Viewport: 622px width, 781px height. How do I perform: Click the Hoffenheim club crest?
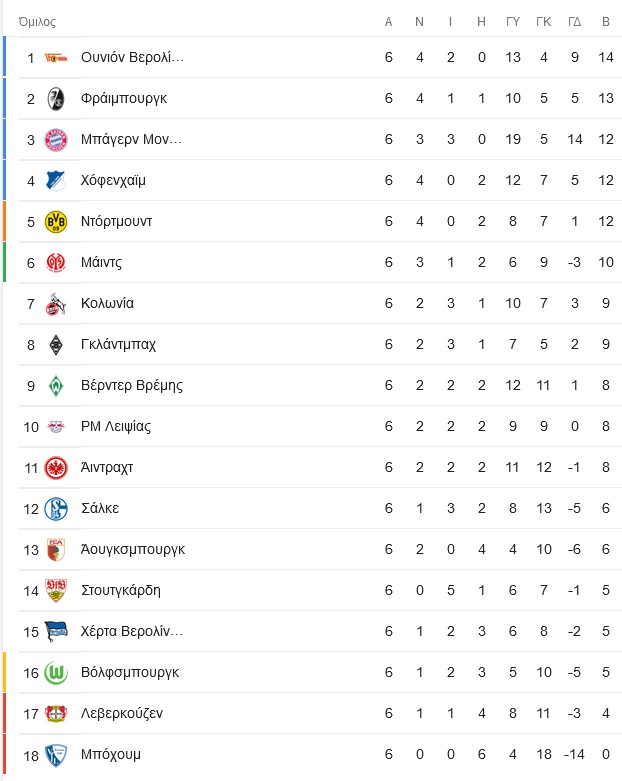pyautogui.click(x=56, y=181)
